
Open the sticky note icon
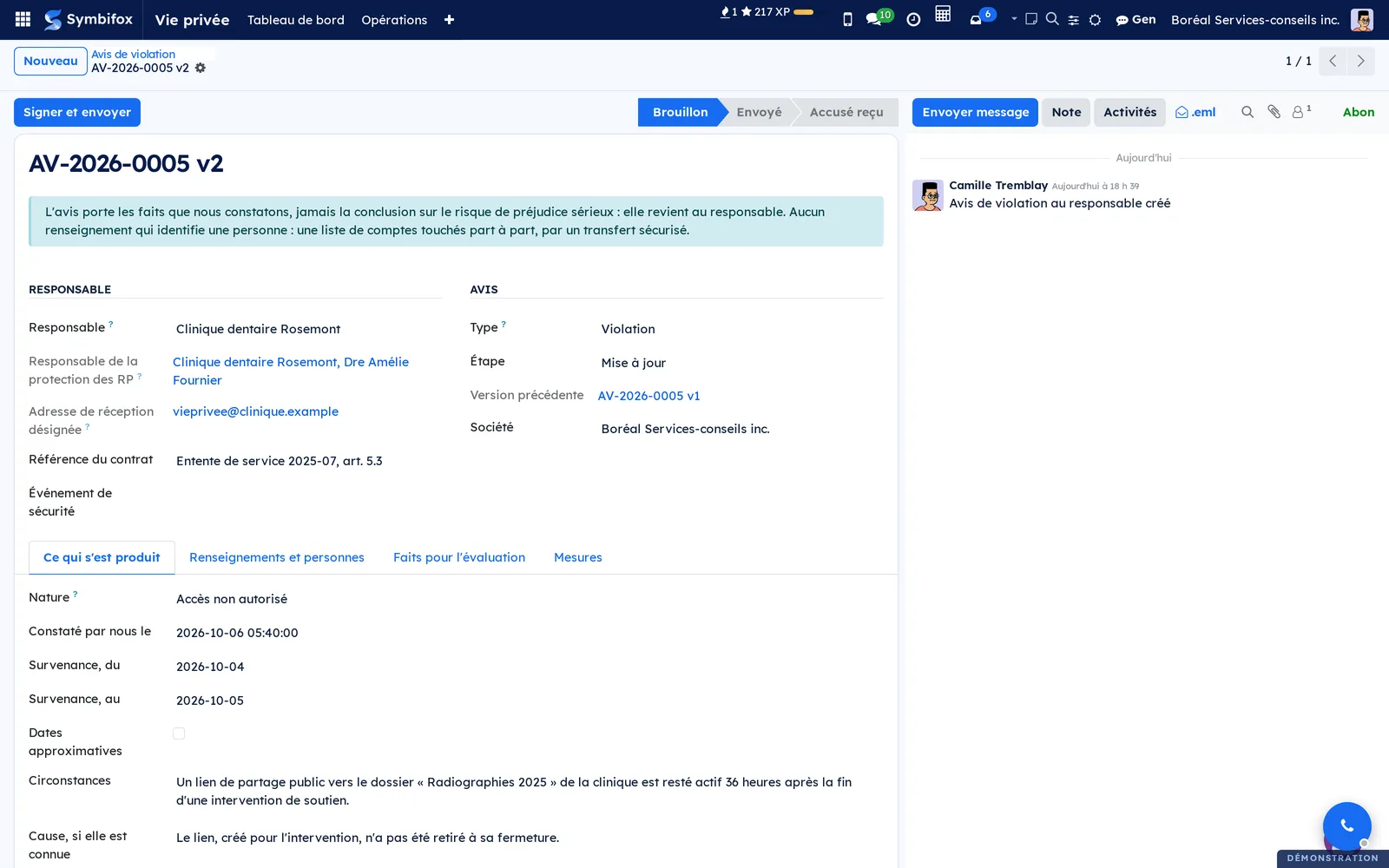coord(1031,18)
